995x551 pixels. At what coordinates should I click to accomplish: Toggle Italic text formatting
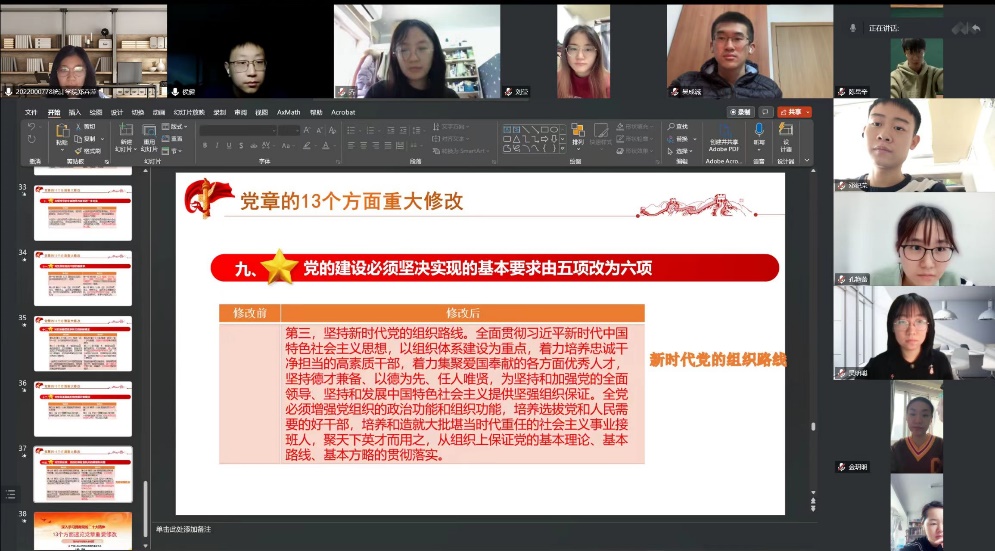tap(217, 145)
